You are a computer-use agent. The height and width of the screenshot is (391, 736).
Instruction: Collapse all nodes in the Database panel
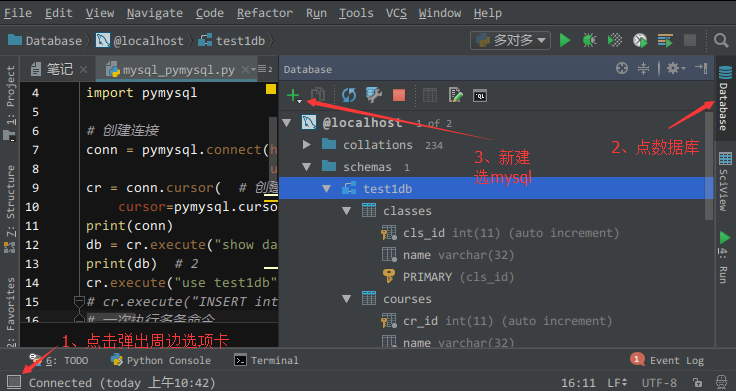click(x=643, y=69)
